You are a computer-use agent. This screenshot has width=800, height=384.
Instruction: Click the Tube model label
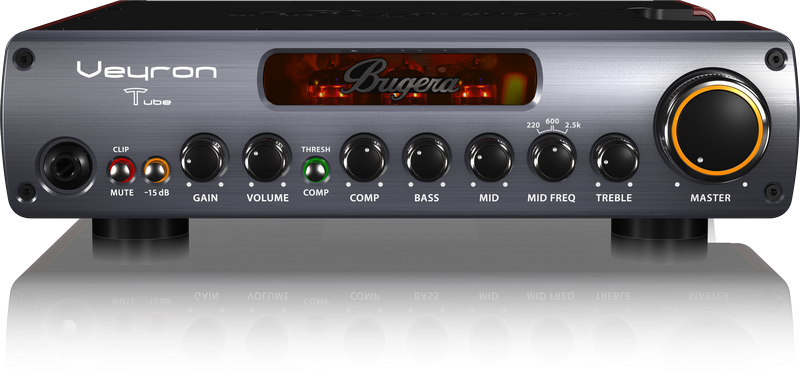(147, 98)
